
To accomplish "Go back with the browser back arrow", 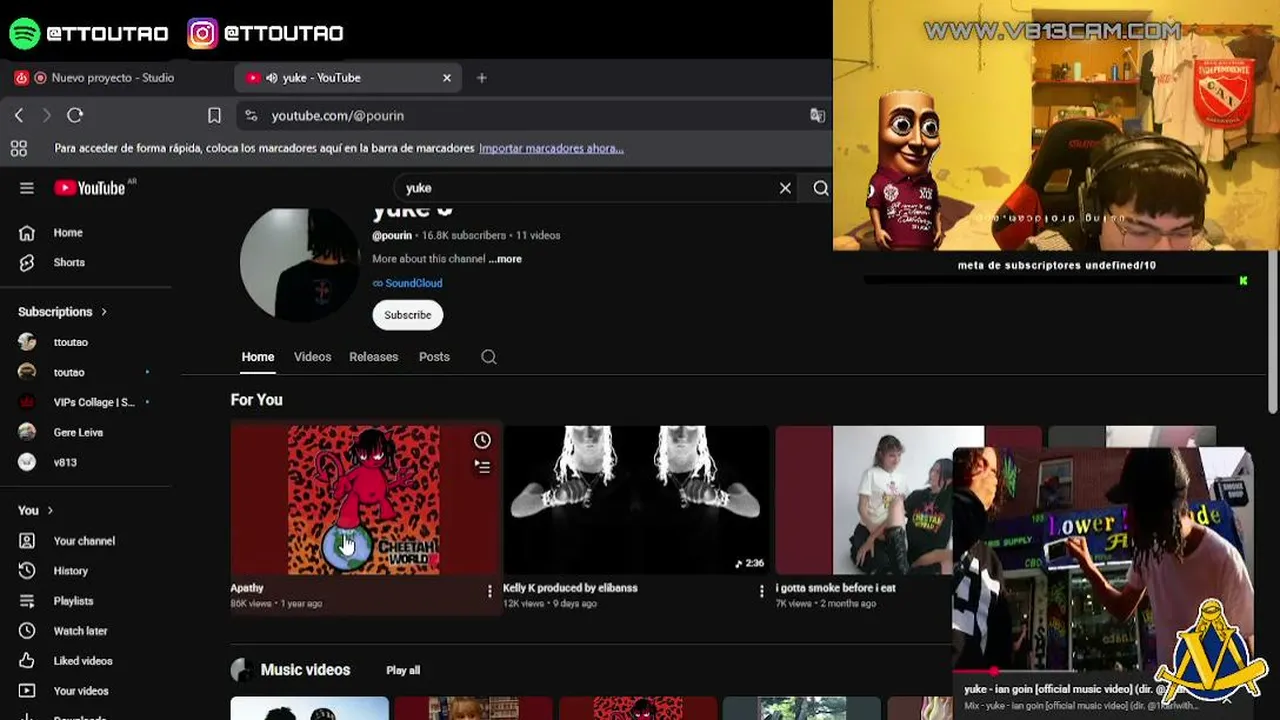I will (x=19, y=116).
